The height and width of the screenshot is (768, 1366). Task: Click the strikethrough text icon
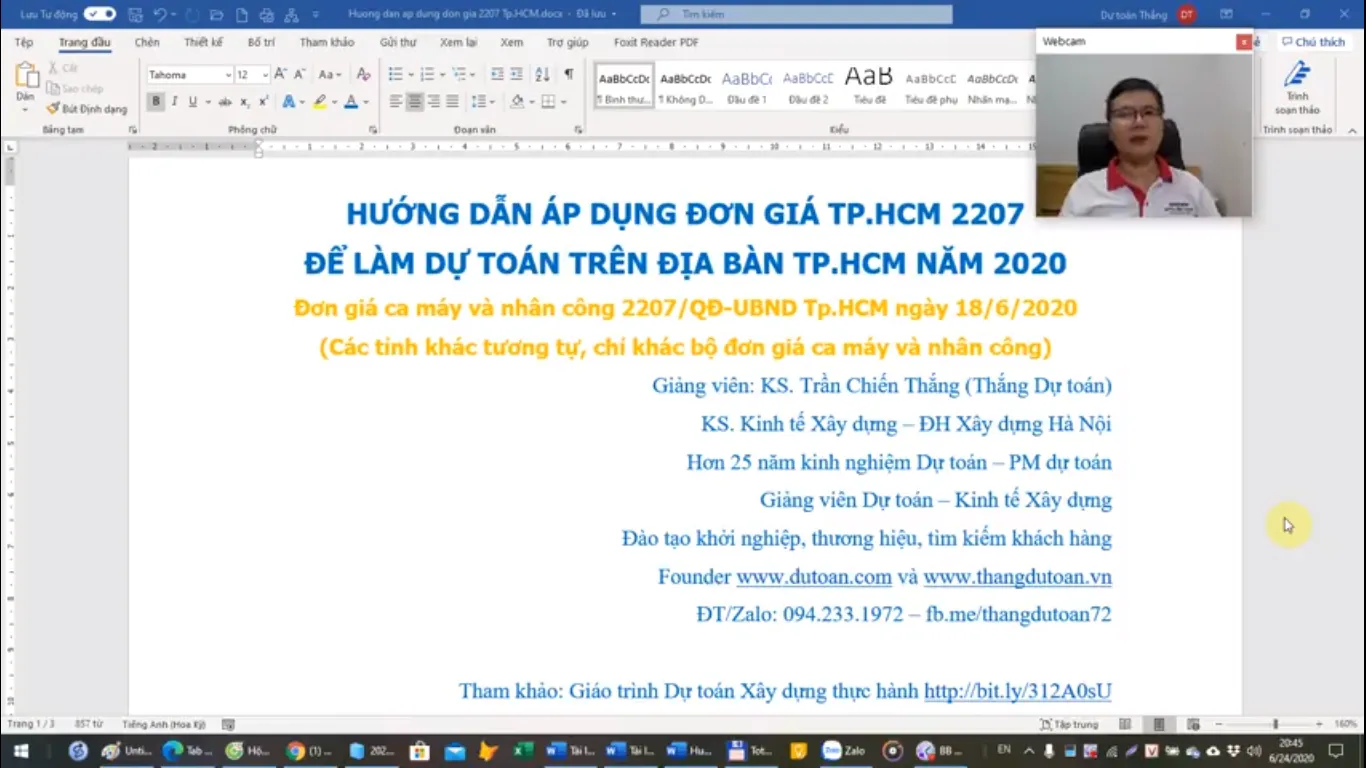pos(225,101)
